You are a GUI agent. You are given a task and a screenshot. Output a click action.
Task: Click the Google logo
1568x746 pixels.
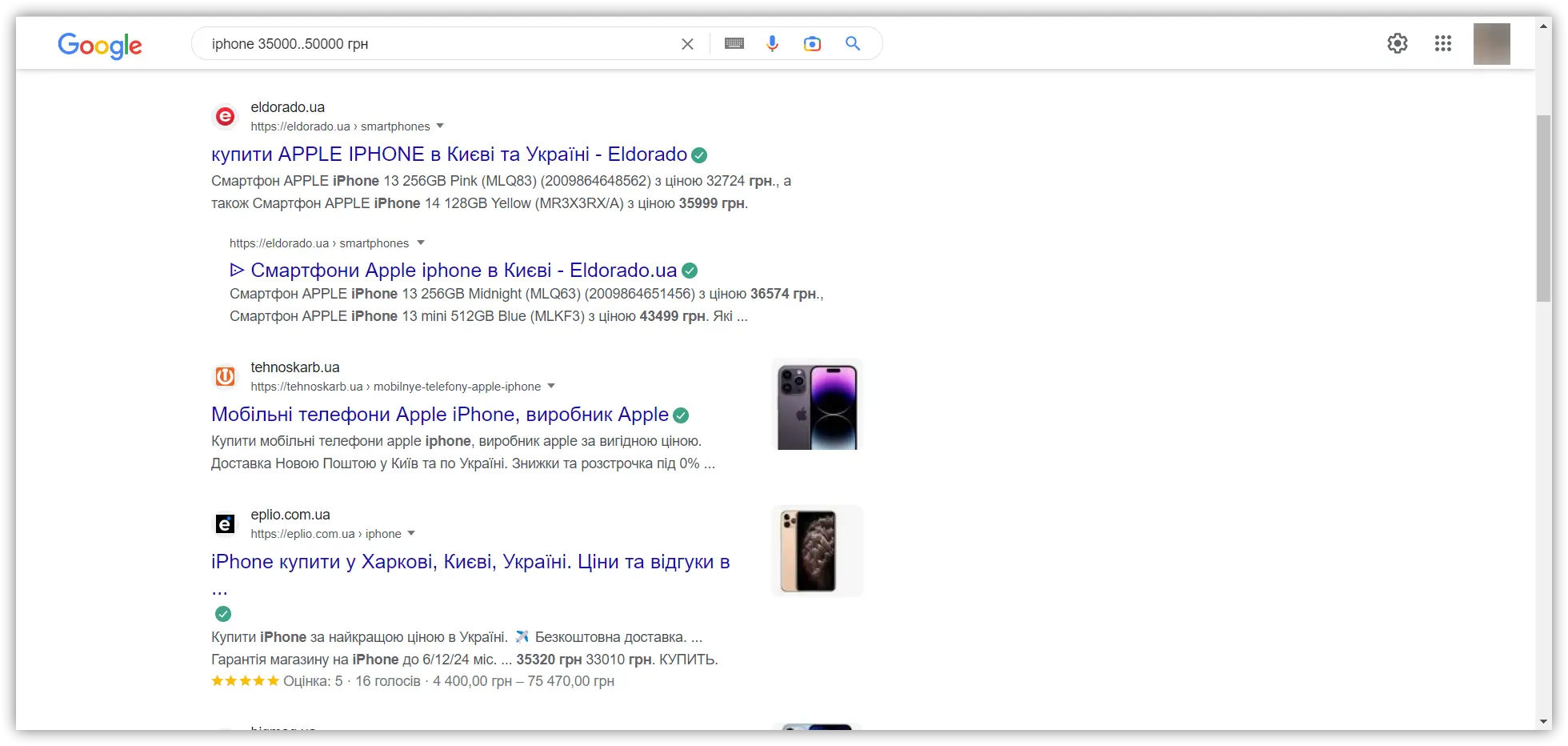coord(100,45)
